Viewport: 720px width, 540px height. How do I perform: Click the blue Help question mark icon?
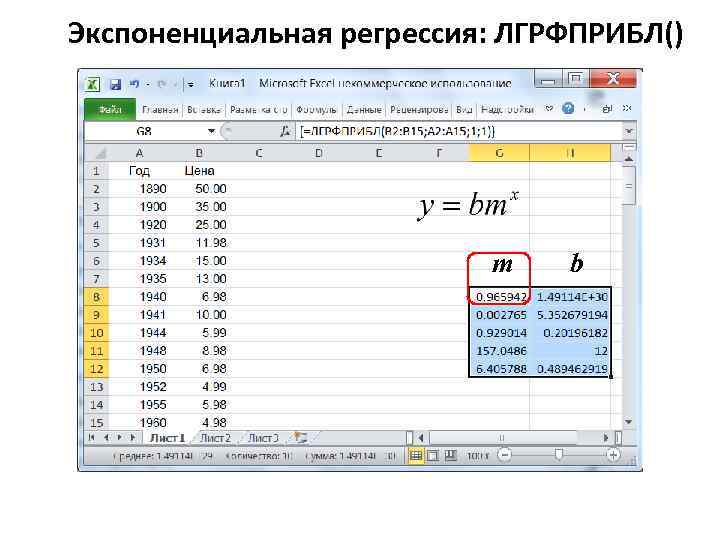click(x=568, y=109)
